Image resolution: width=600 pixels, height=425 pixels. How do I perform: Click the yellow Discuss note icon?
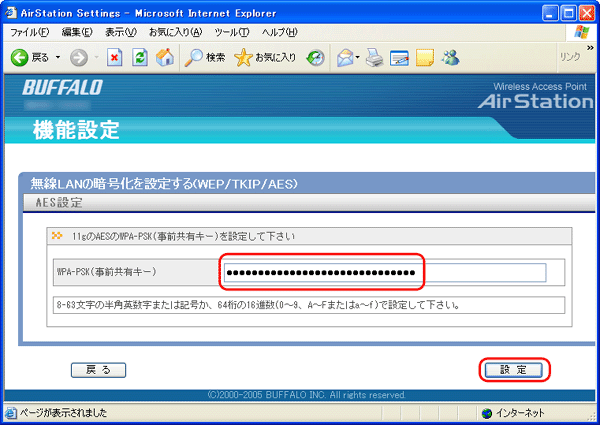click(425, 58)
